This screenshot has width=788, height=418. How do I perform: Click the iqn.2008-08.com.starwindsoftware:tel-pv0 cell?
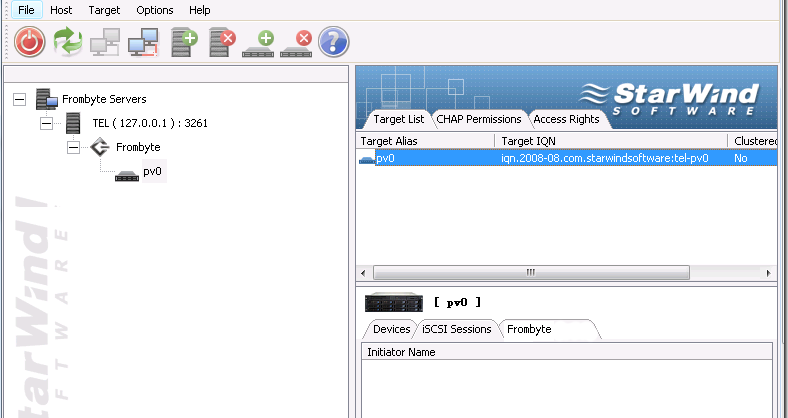click(x=605, y=158)
